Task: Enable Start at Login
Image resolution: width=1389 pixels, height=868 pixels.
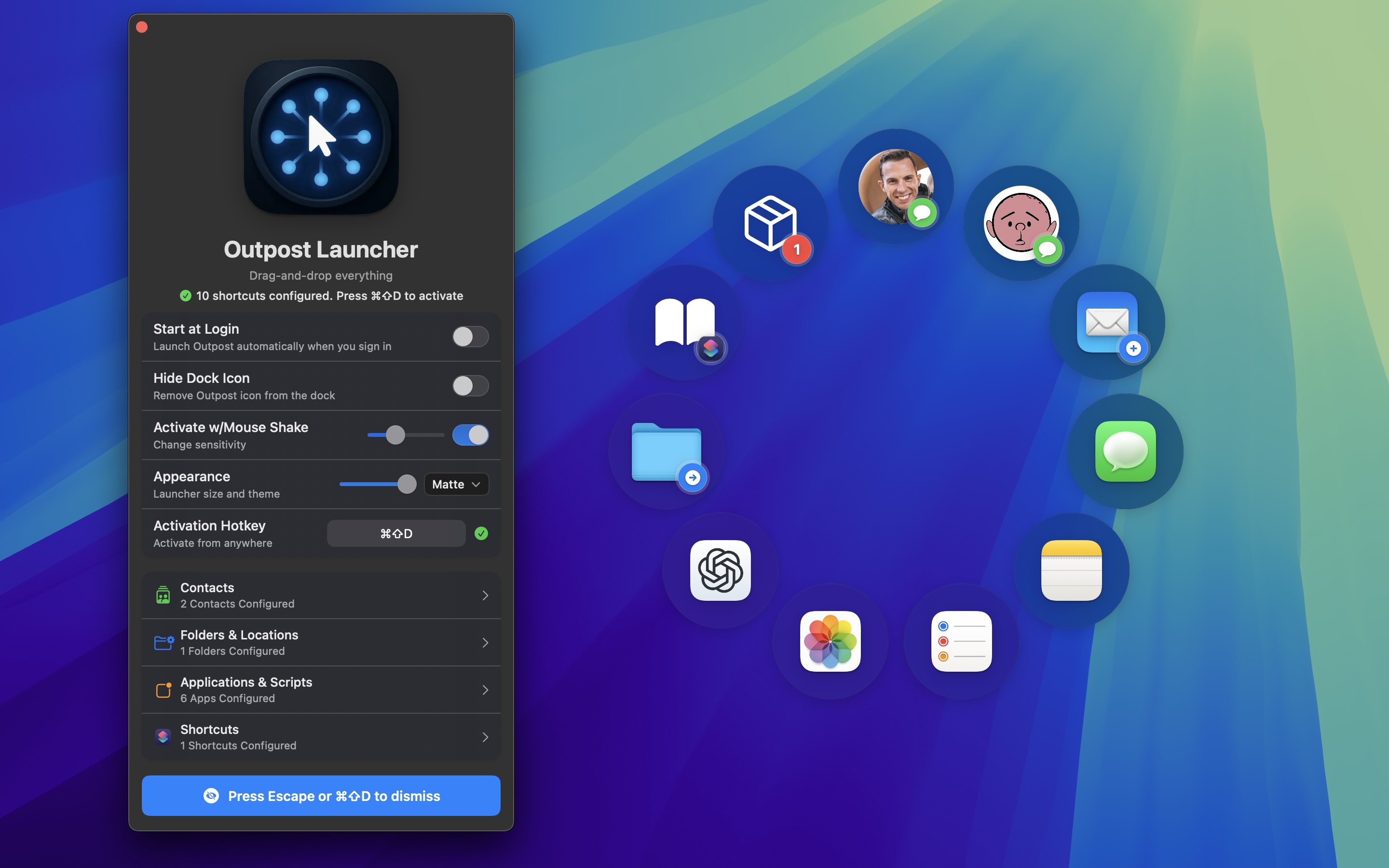Action: point(471,337)
